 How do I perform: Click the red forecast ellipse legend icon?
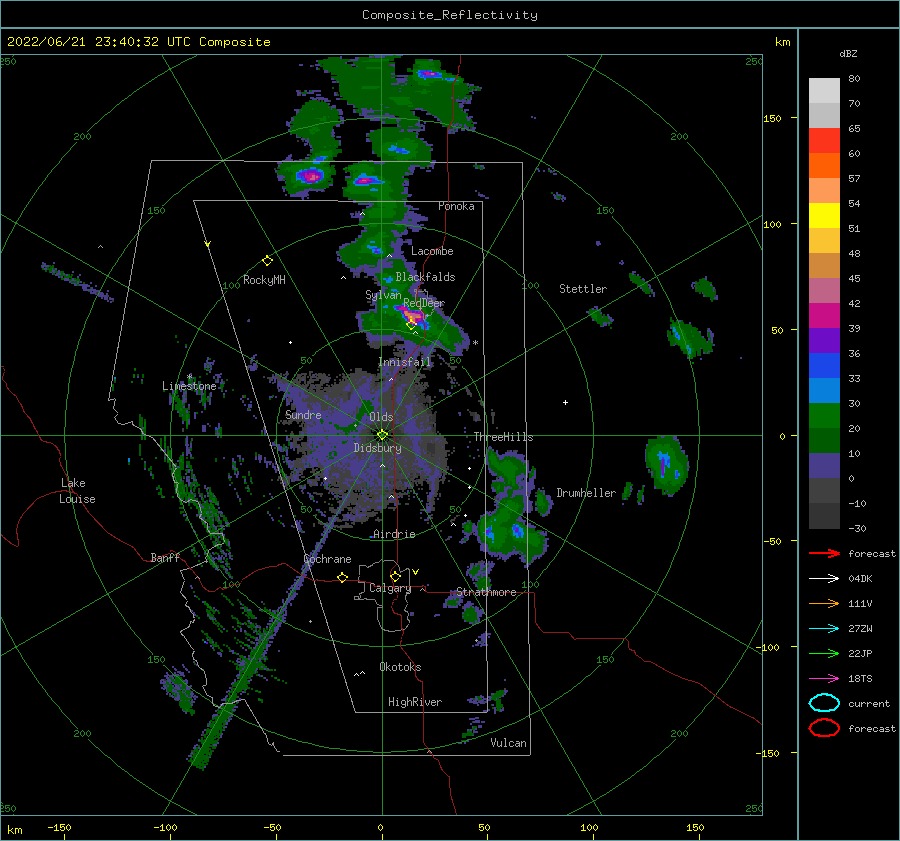click(x=824, y=728)
